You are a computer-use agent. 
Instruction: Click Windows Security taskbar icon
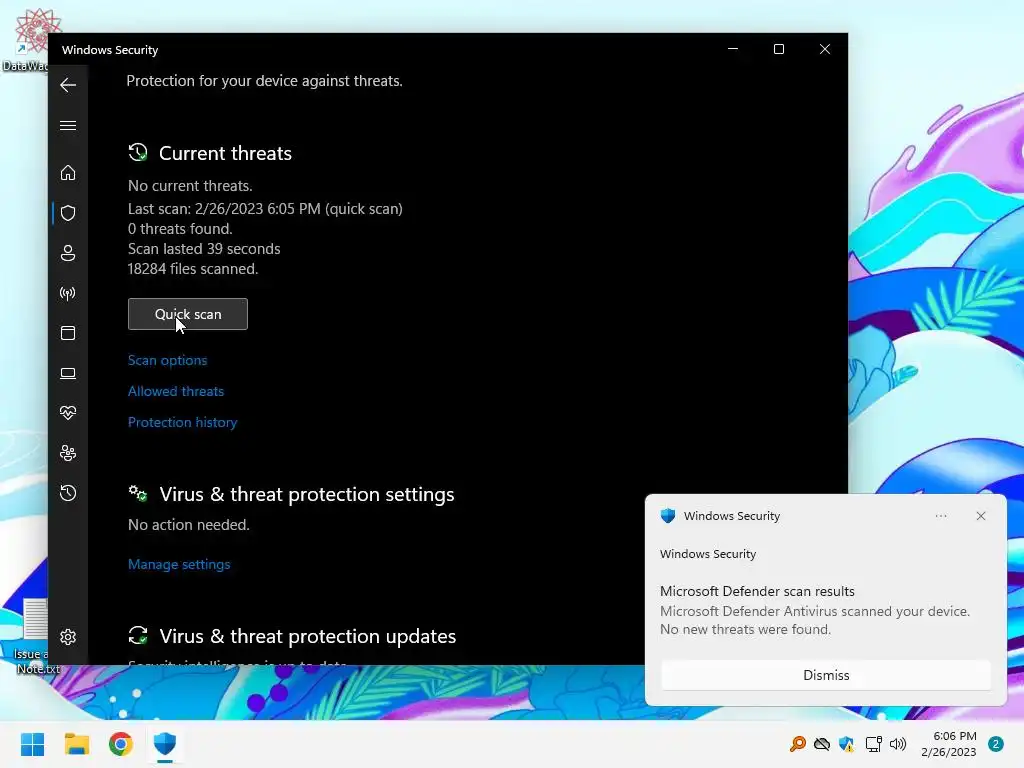coord(165,744)
